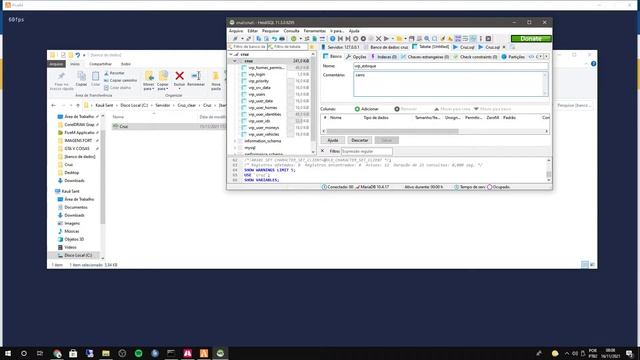Go to first record via toolbar arrow icon
Image resolution: width=640 pixels, height=360 pixels.
[340, 38]
